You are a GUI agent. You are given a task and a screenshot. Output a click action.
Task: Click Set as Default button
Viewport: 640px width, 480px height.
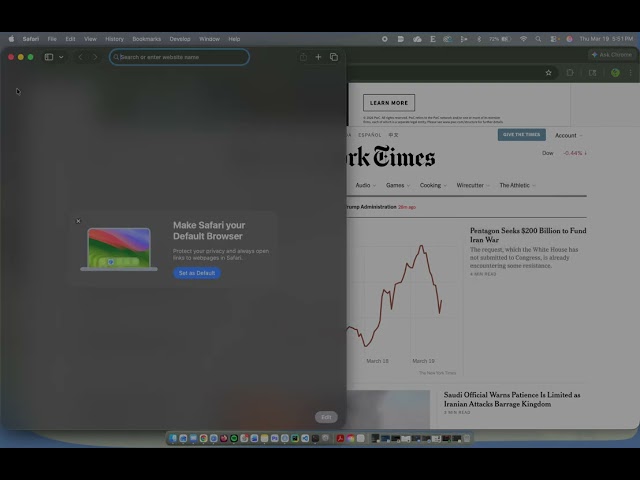(197, 273)
